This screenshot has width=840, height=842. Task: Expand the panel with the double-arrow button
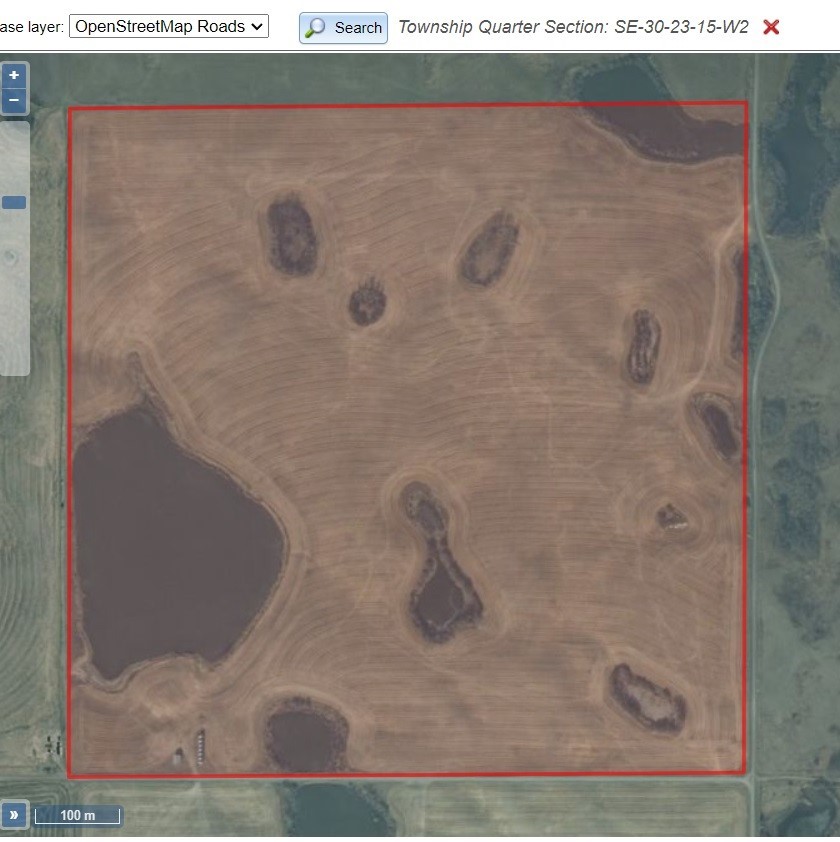(14, 815)
